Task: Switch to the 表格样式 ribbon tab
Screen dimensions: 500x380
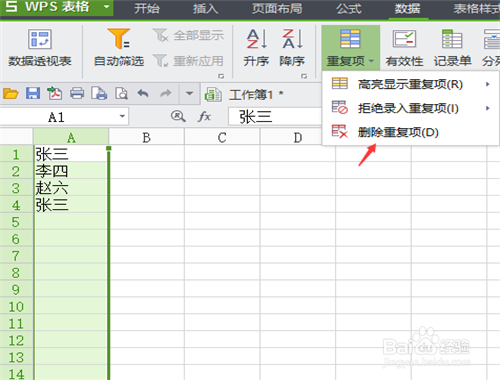Action: [476, 9]
